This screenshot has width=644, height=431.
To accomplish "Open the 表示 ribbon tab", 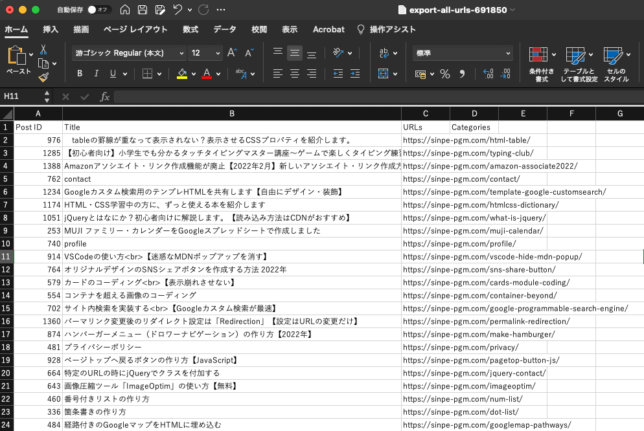I will point(290,29).
